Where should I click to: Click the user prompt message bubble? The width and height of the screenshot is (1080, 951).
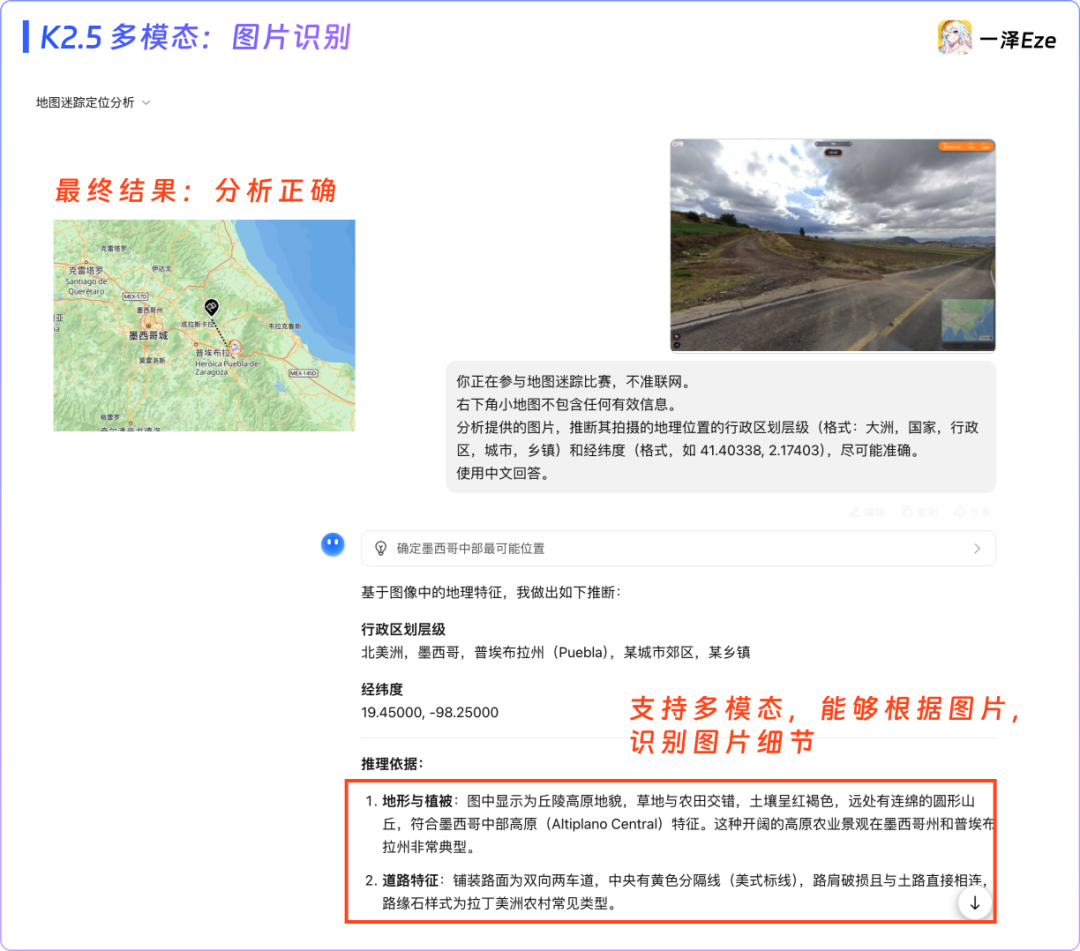click(x=720, y=427)
